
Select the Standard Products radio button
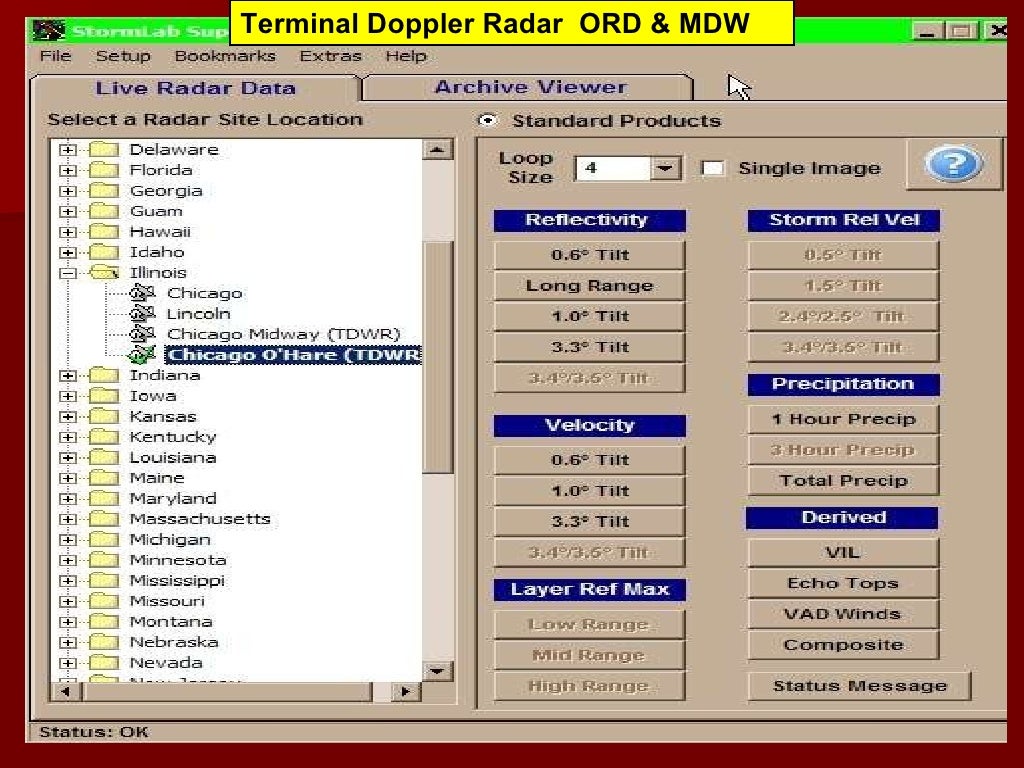pyautogui.click(x=487, y=120)
